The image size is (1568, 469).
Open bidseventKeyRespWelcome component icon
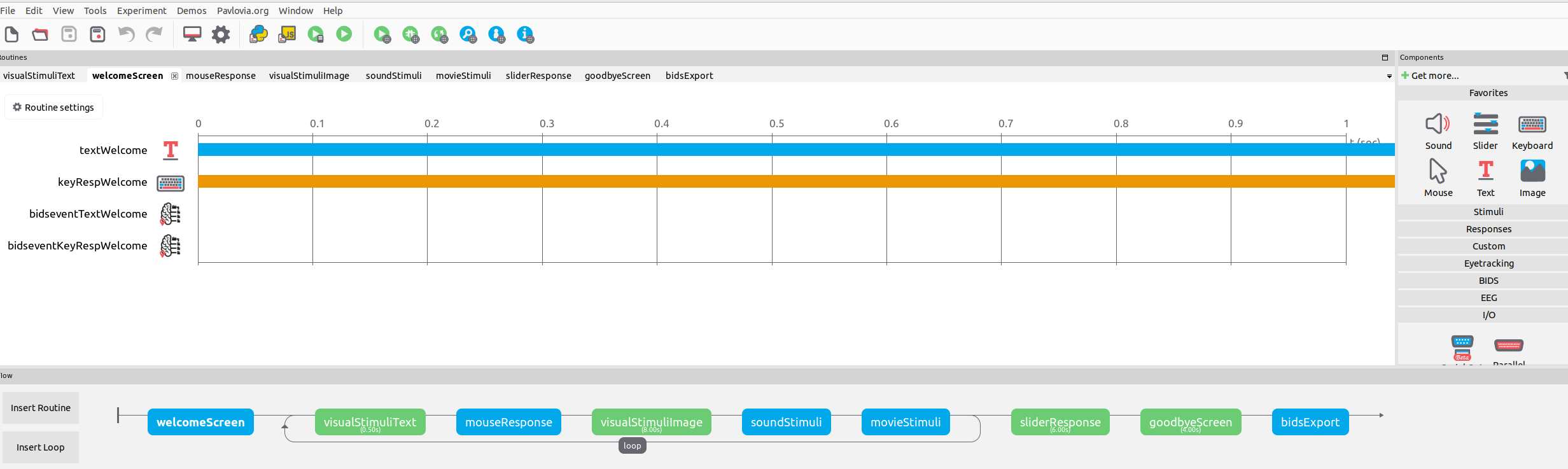tap(171, 246)
